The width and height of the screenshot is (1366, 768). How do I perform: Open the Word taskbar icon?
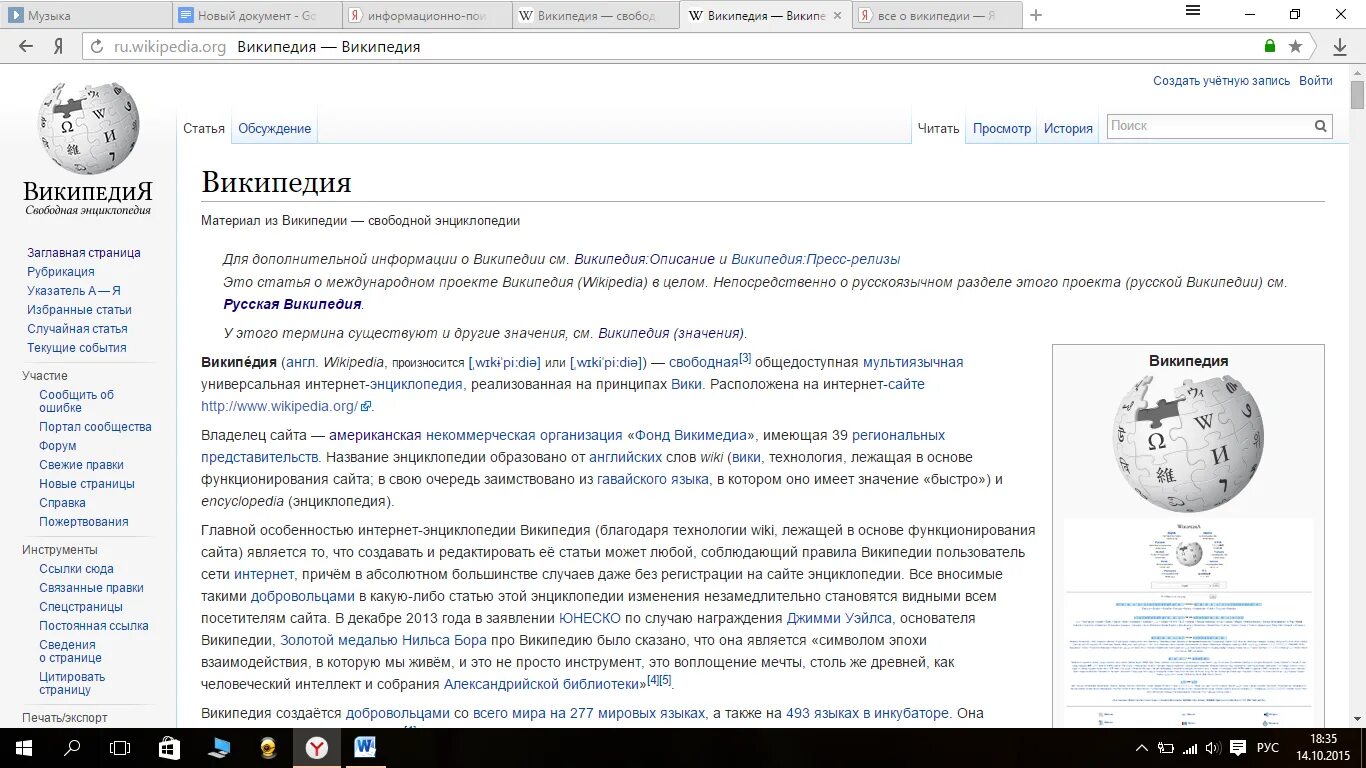tap(365, 748)
